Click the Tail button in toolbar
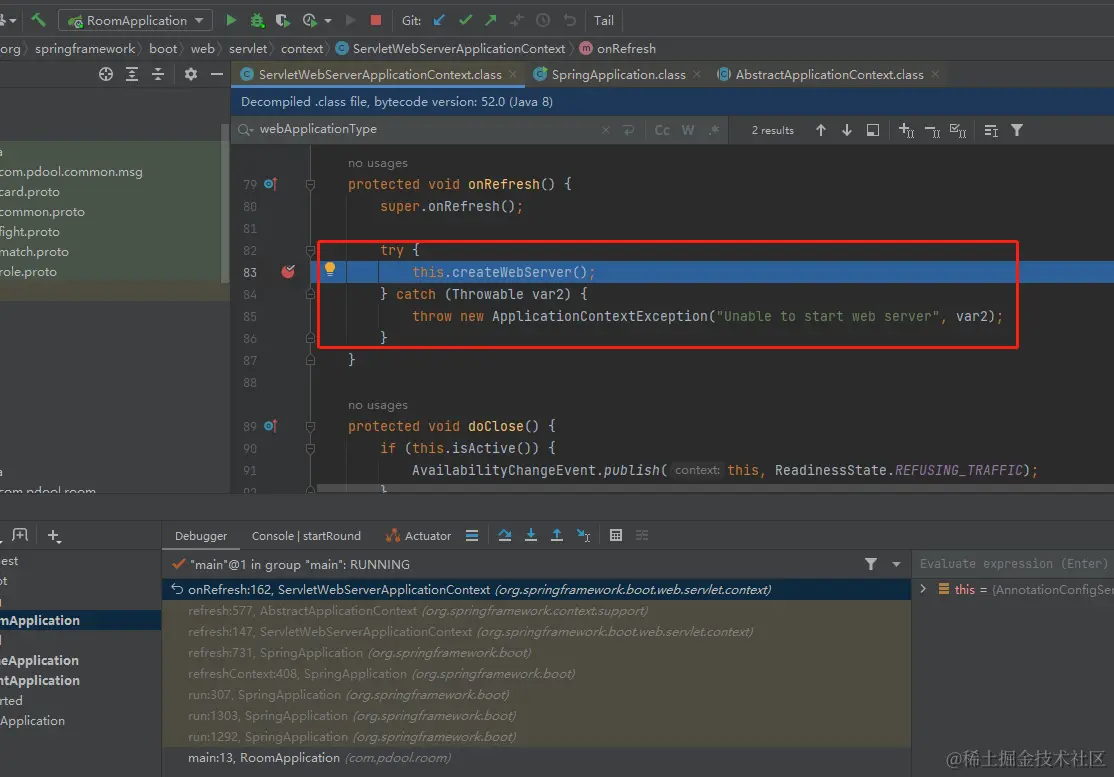 (604, 20)
